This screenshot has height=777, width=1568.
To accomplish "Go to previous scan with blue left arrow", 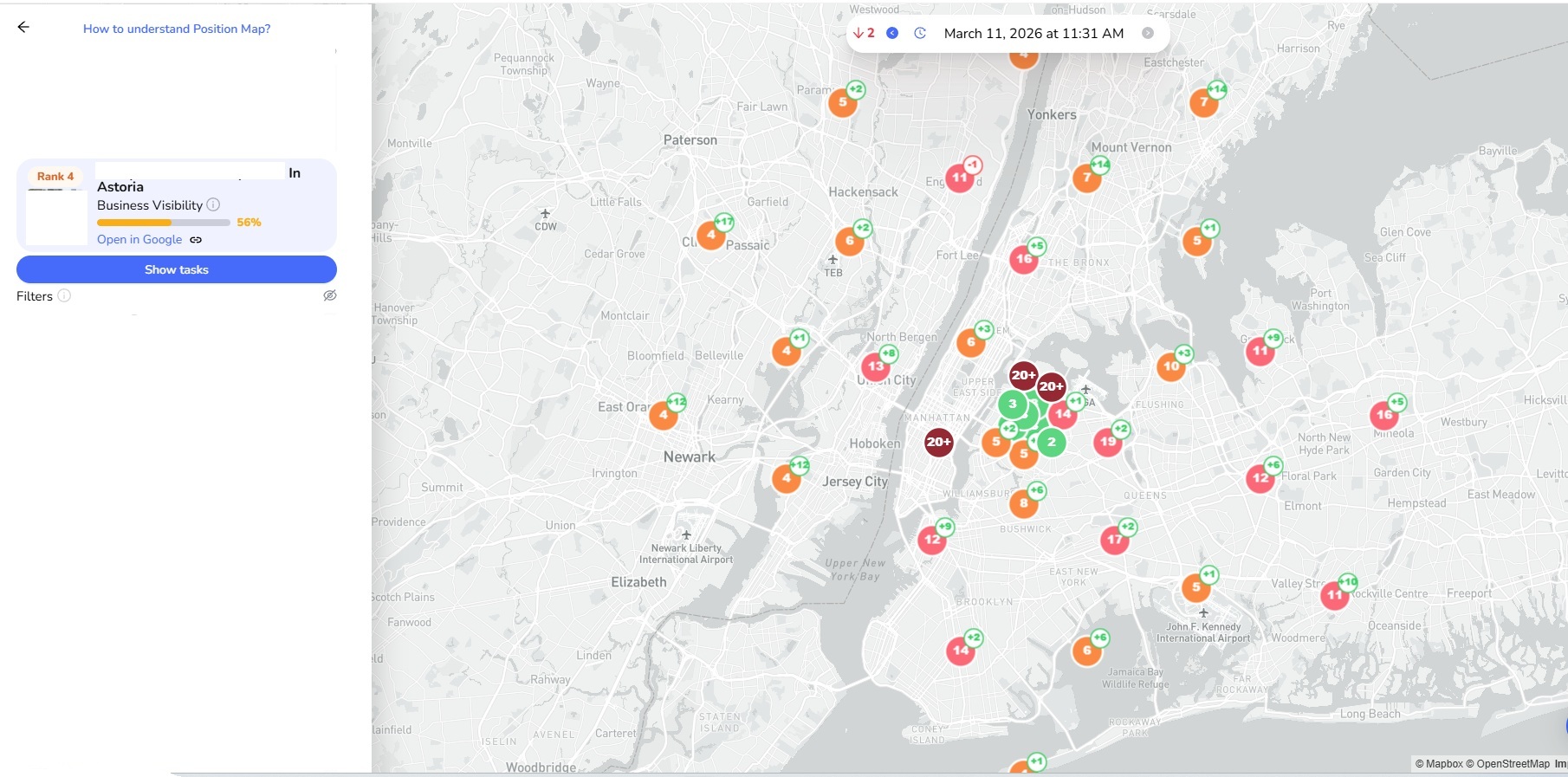I will pos(892,34).
